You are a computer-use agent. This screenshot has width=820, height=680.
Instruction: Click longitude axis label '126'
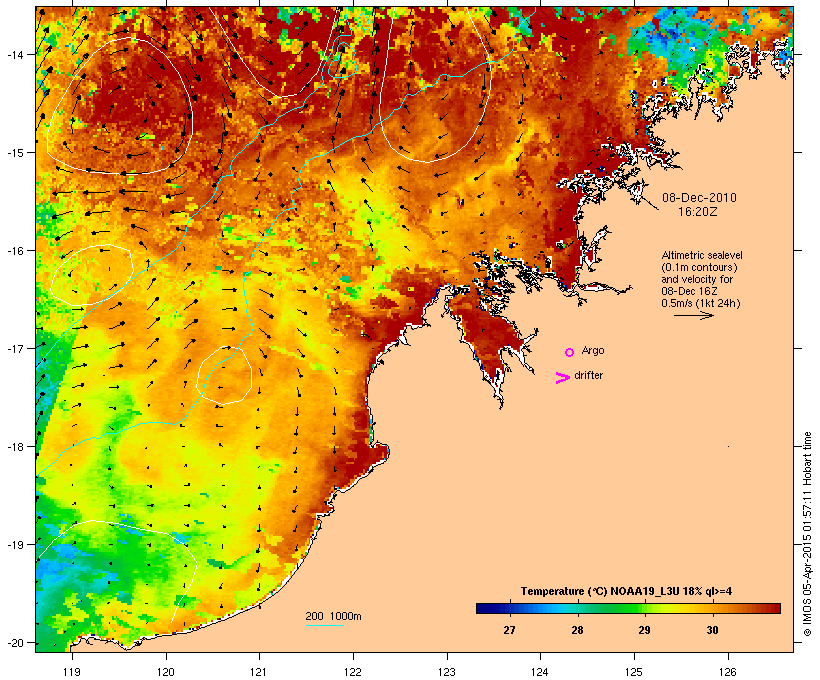tap(728, 672)
